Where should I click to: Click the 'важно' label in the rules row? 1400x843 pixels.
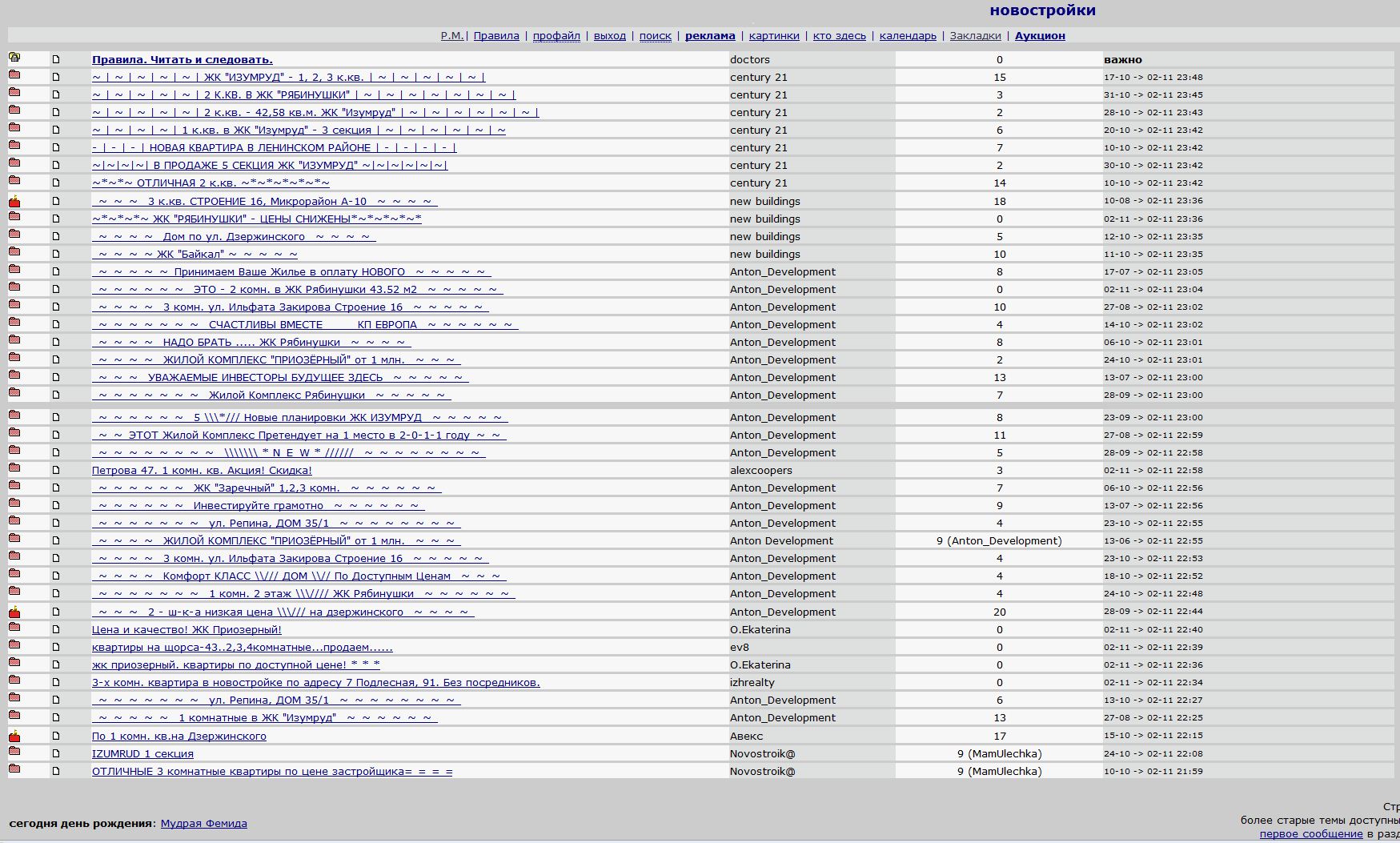[x=1123, y=60]
